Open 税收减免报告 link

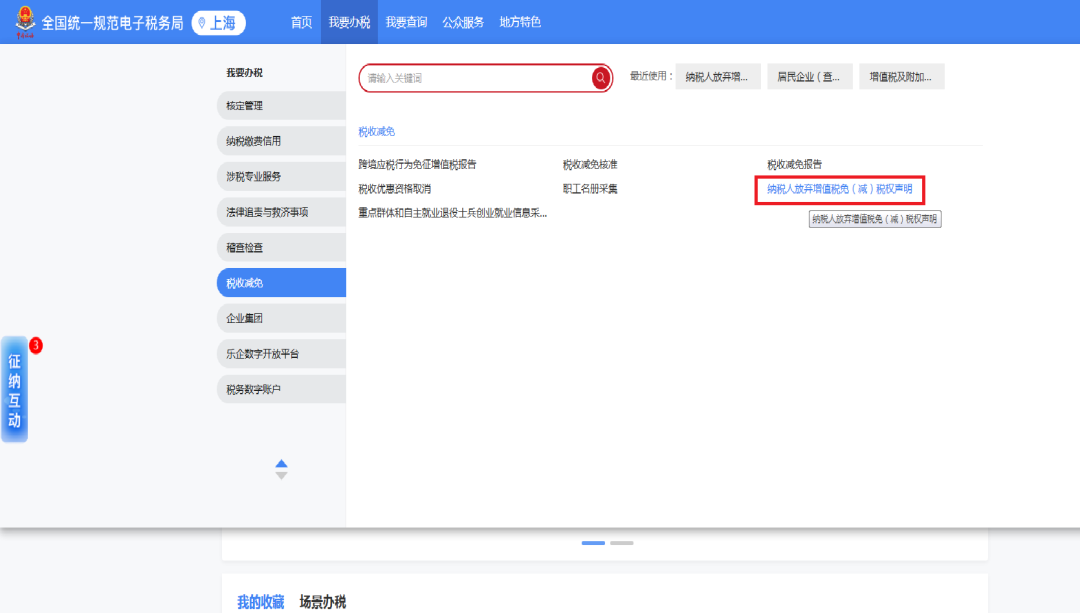[794, 165]
